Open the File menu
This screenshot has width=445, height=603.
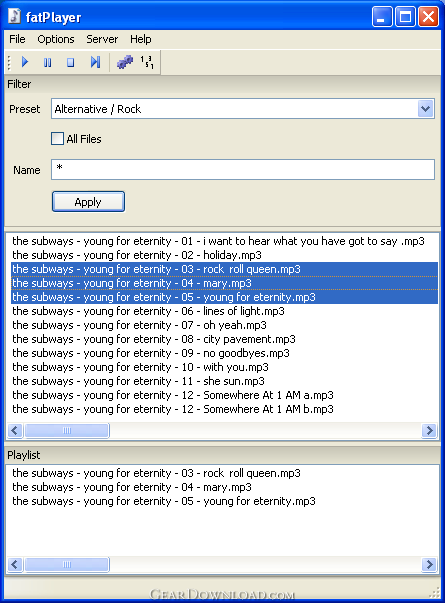point(17,39)
